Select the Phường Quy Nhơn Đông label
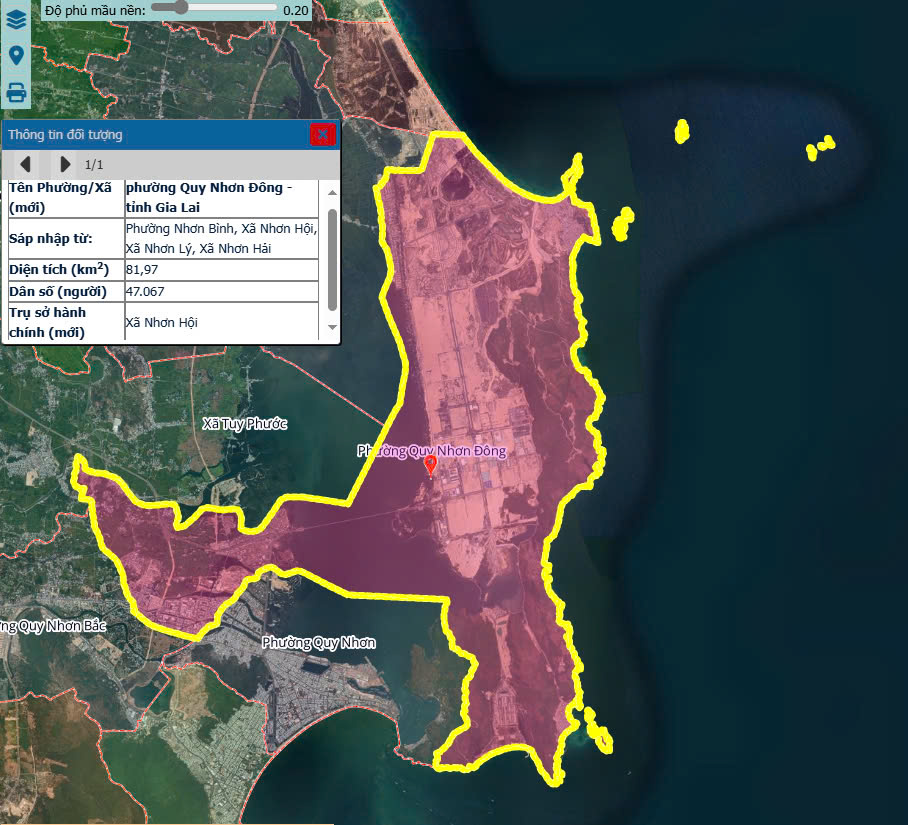 (432, 451)
